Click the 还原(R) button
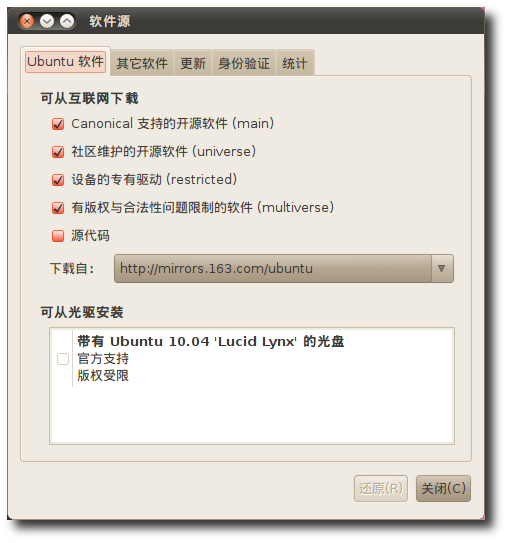This screenshot has height=543, width=508. [381, 488]
